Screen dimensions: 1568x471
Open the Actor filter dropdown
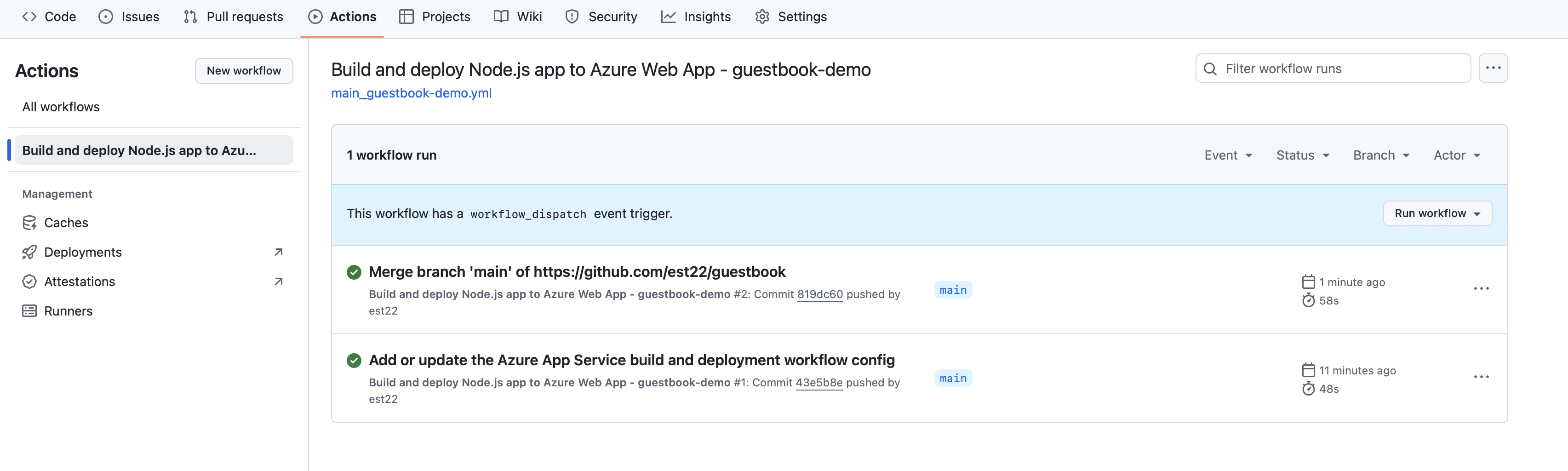click(x=1457, y=155)
